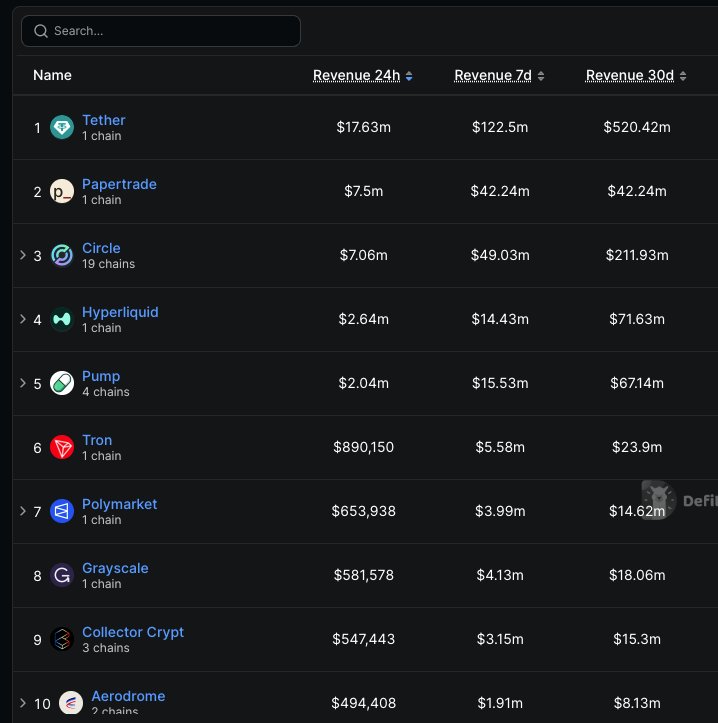This screenshot has width=718, height=723.
Task: Click Tether's 30d revenue $520.42m
Action: point(637,127)
